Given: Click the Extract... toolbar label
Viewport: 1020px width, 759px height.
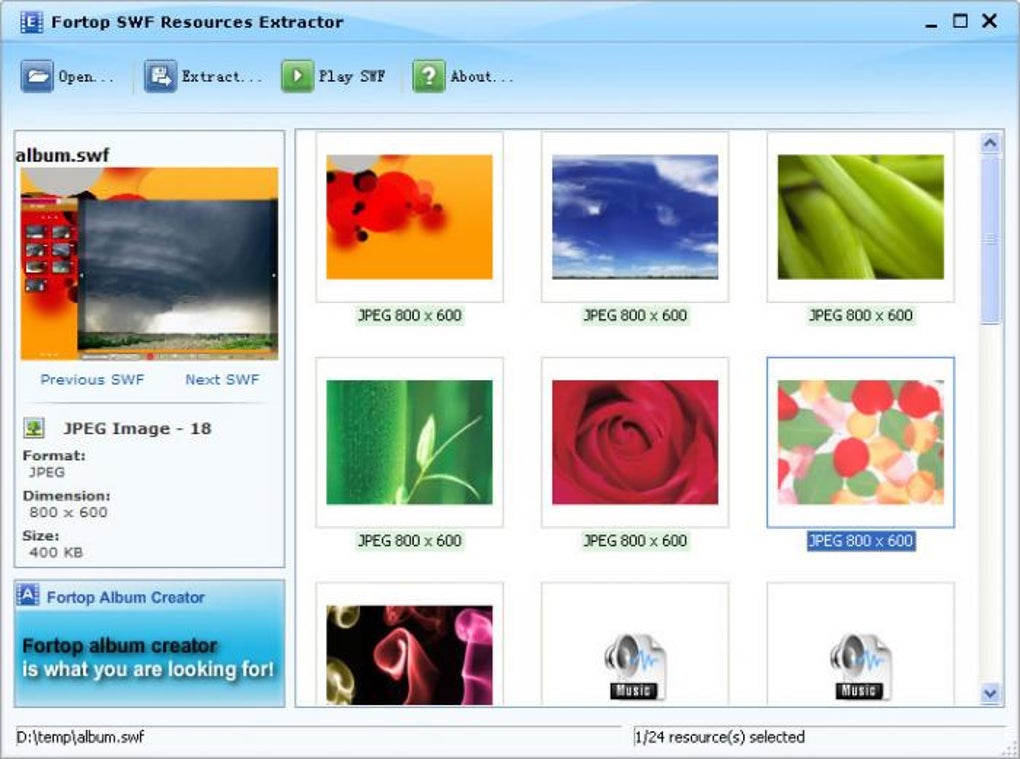Looking at the screenshot, I should (x=222, y=77).
